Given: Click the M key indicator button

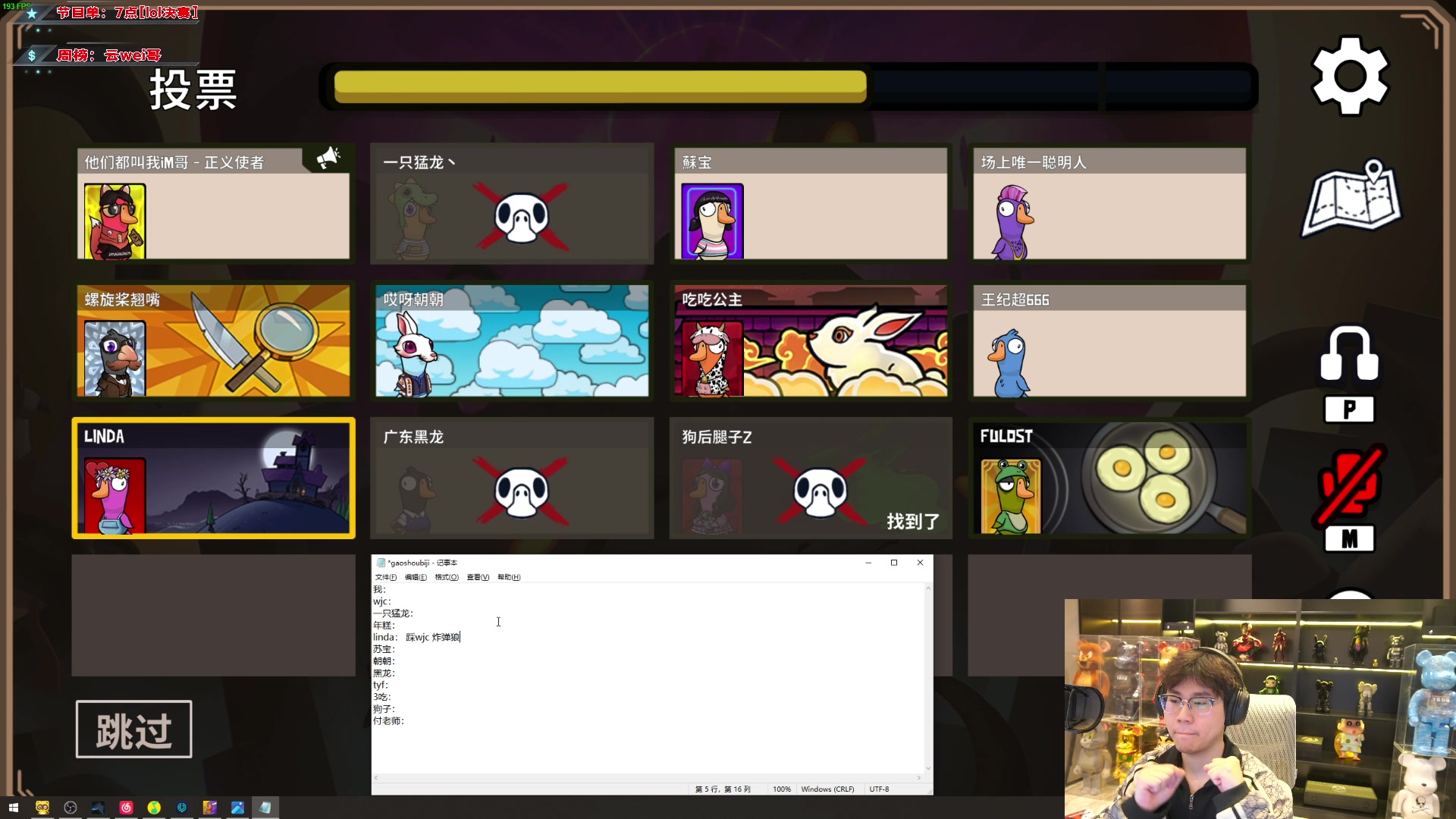Looking at the screenshot, I should tap(1349, 539).
